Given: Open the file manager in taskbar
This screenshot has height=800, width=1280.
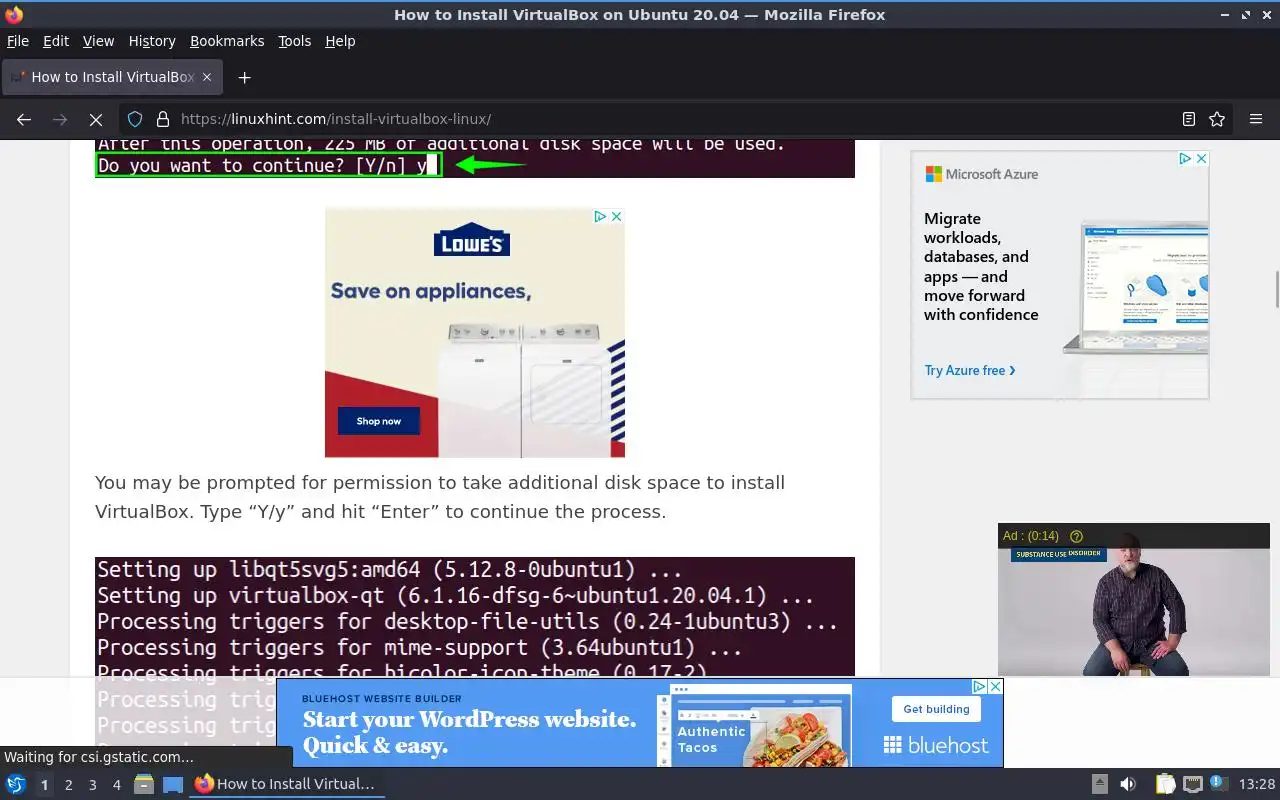Looking at the screenshot, I should click(144, 784).
